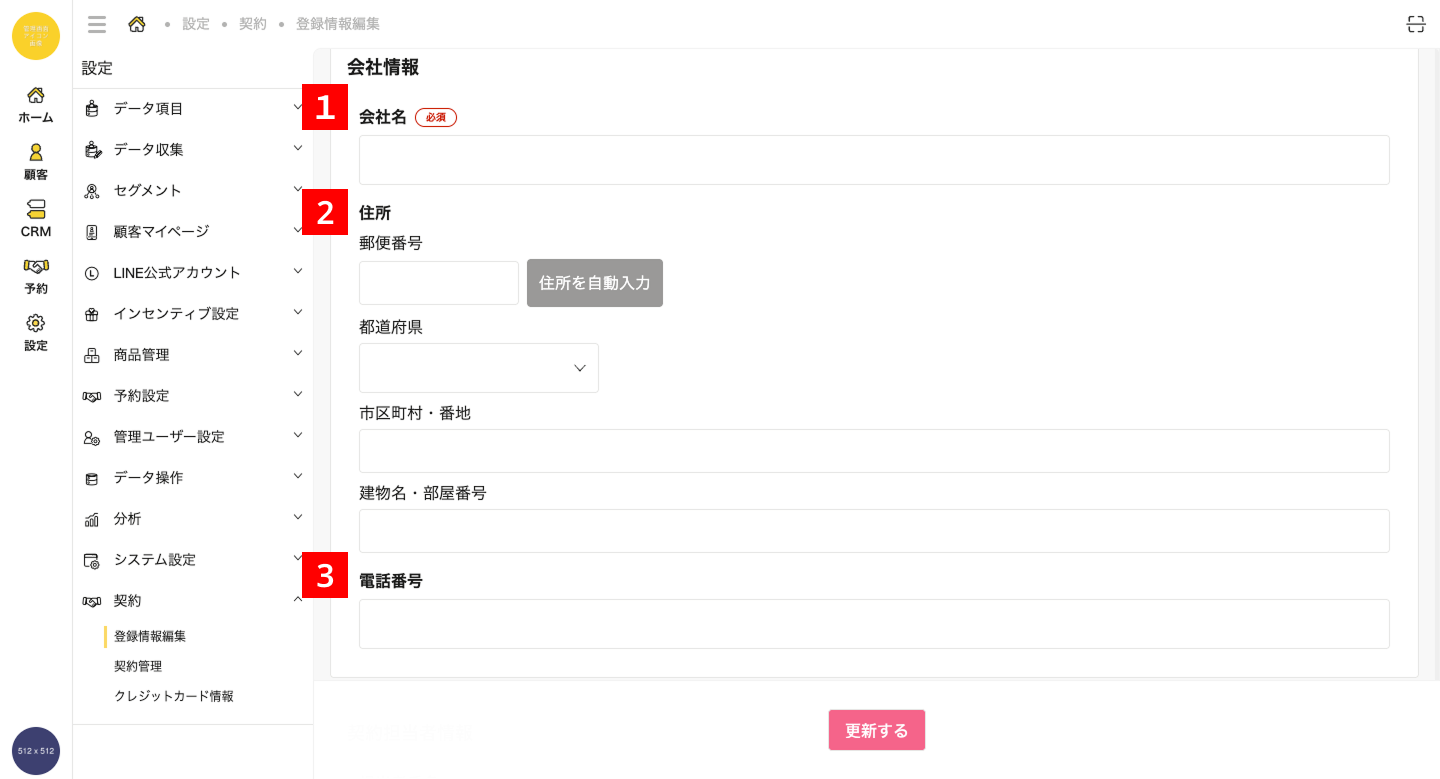This screenshot has width=1440, height=779.
Task: Open クレジットカード情報 submenu item
Action: point(174,696)
